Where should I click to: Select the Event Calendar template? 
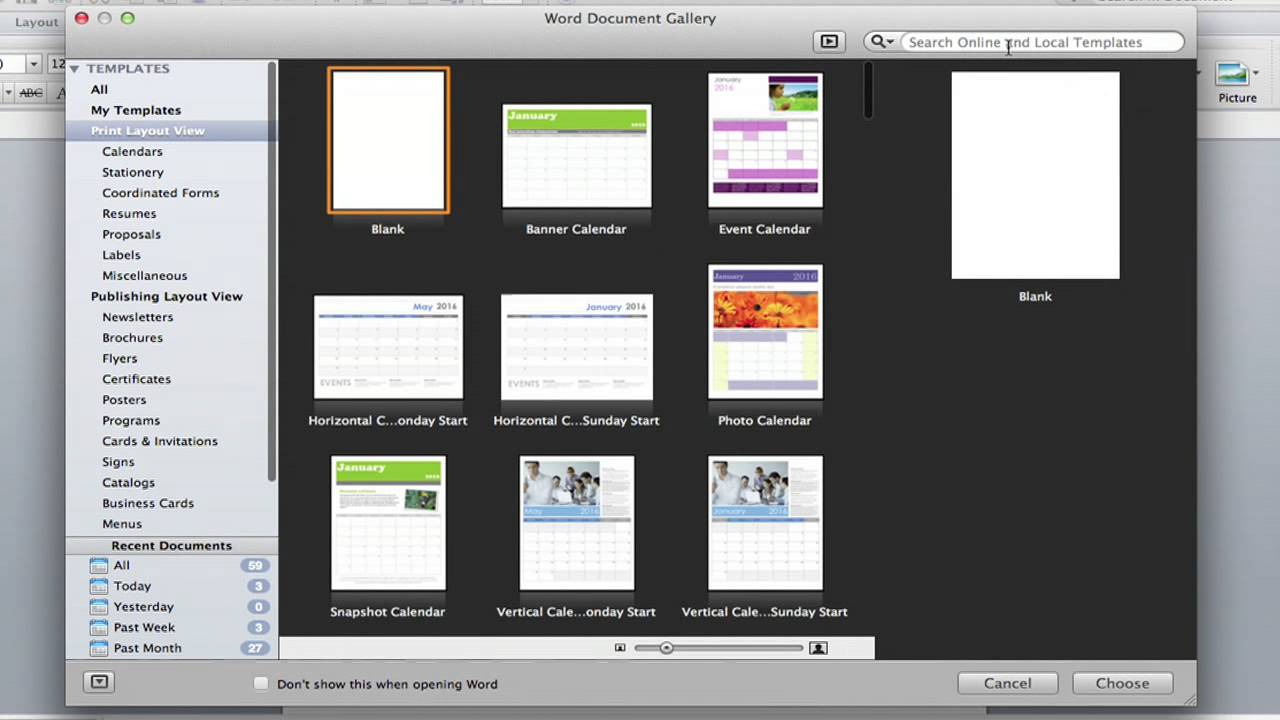[x=765, y=140]
